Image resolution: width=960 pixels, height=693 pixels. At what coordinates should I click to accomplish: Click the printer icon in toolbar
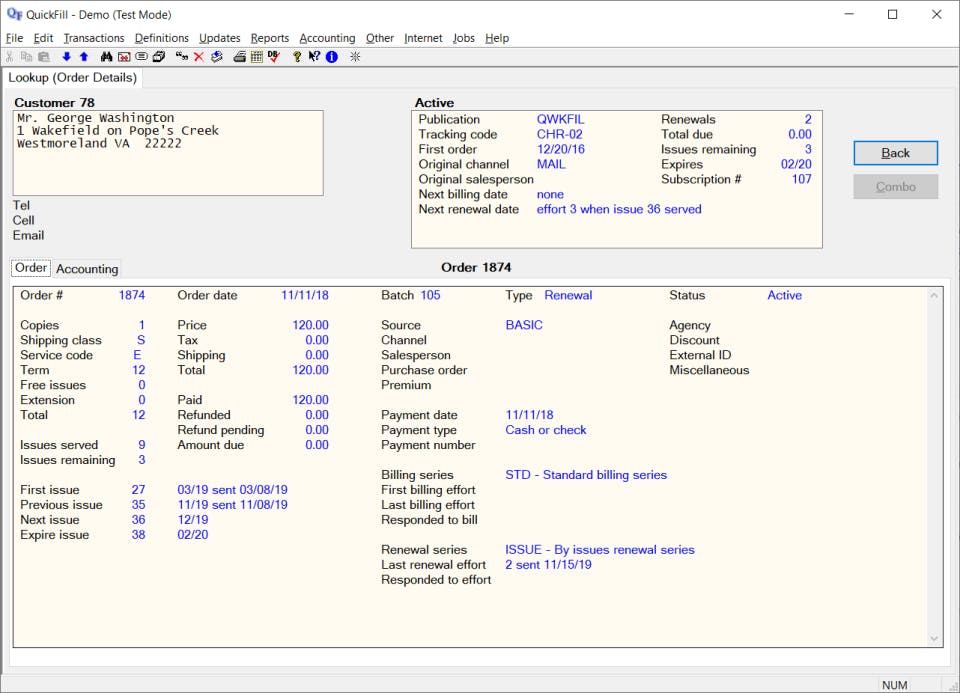click(240, 57)
